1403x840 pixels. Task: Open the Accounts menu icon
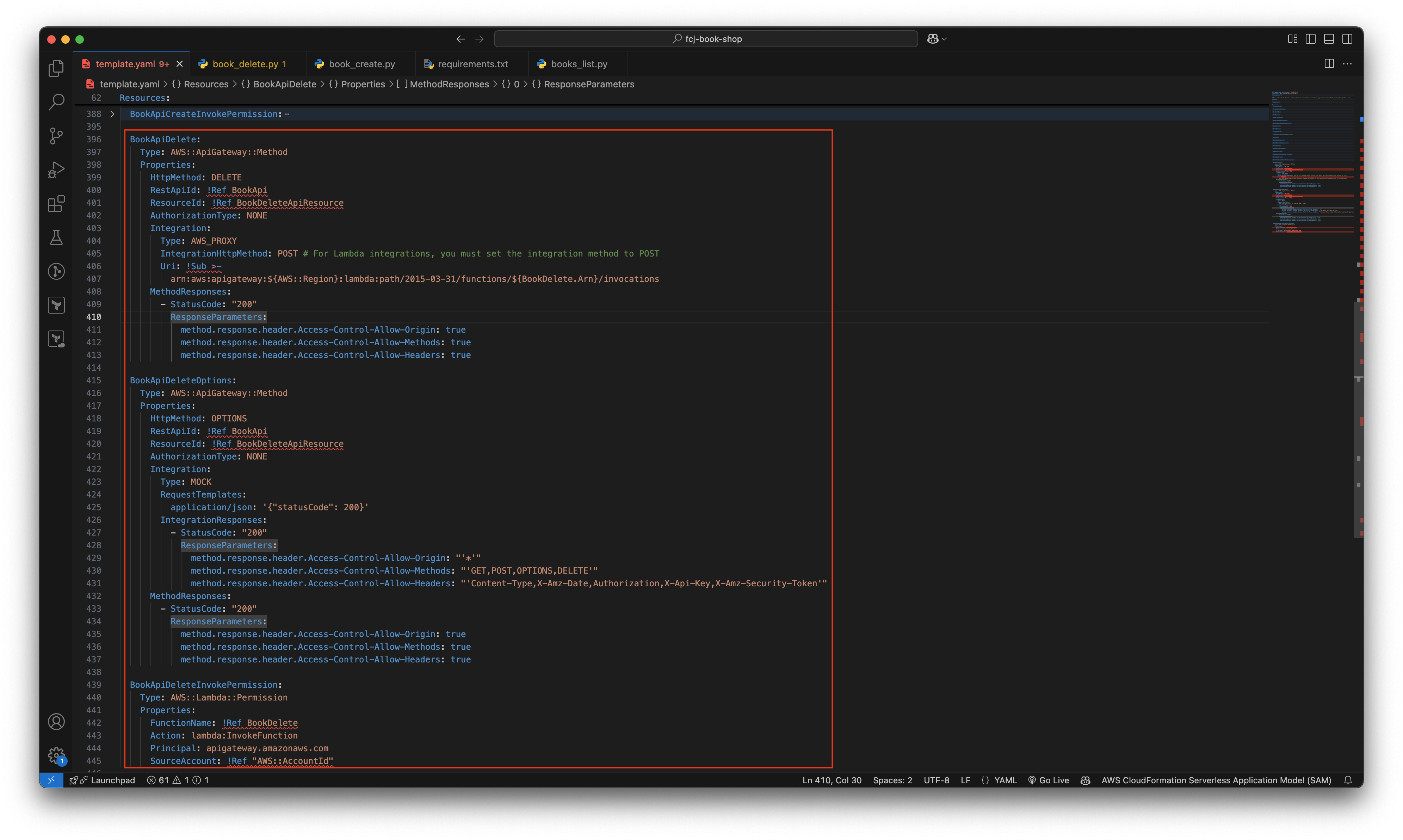[56, 722]
